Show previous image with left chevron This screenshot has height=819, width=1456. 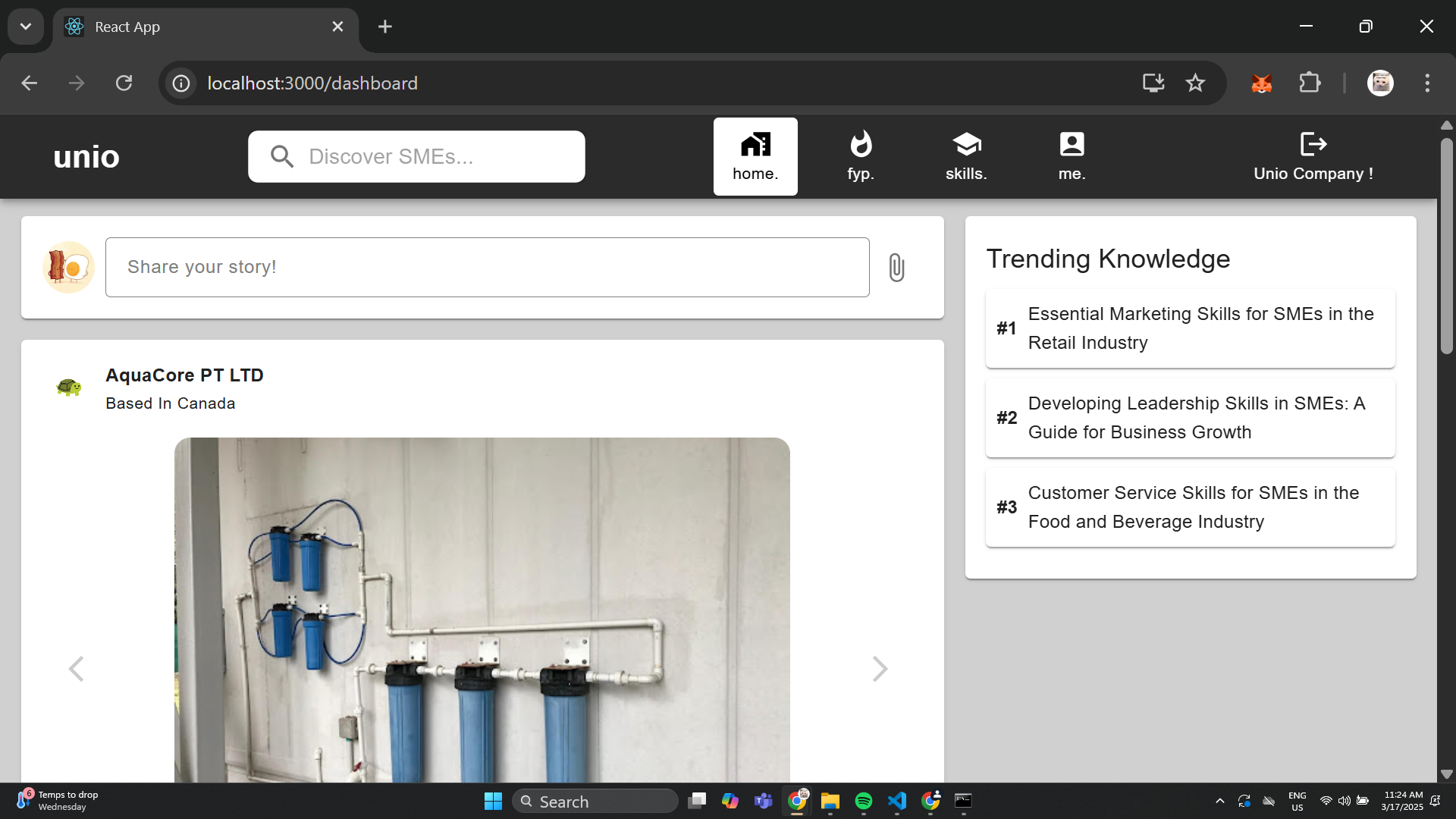point(76,669)
